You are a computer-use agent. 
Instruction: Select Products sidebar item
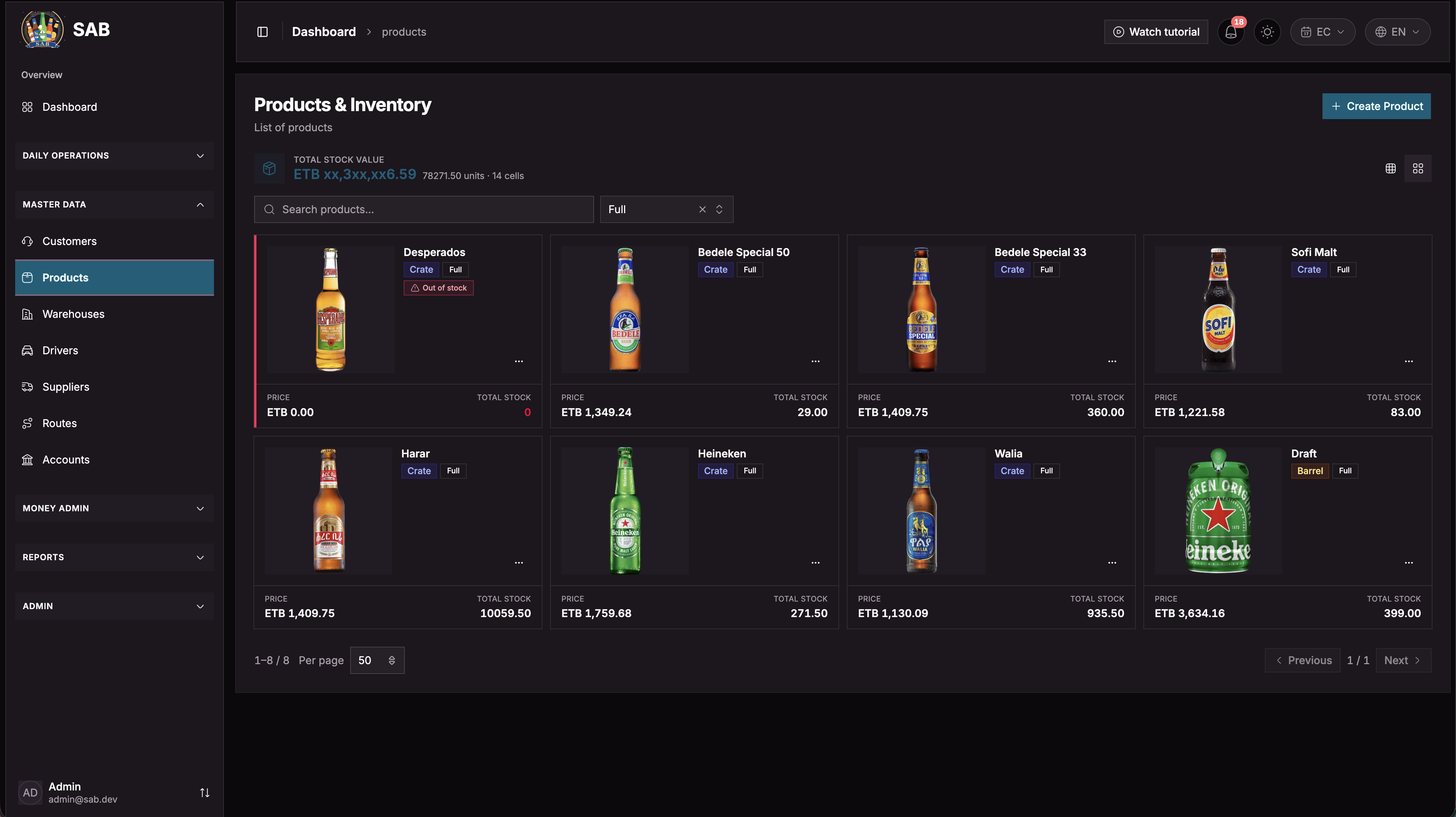[114, 277]
